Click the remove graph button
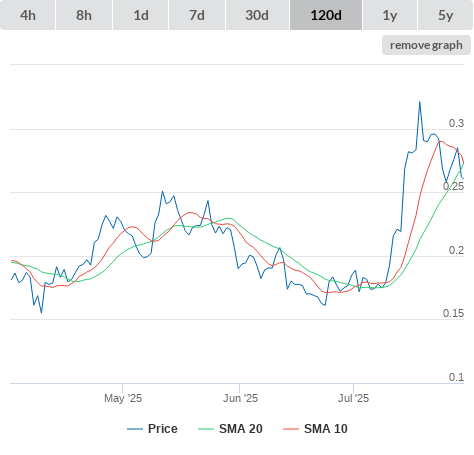 (426, 45)
